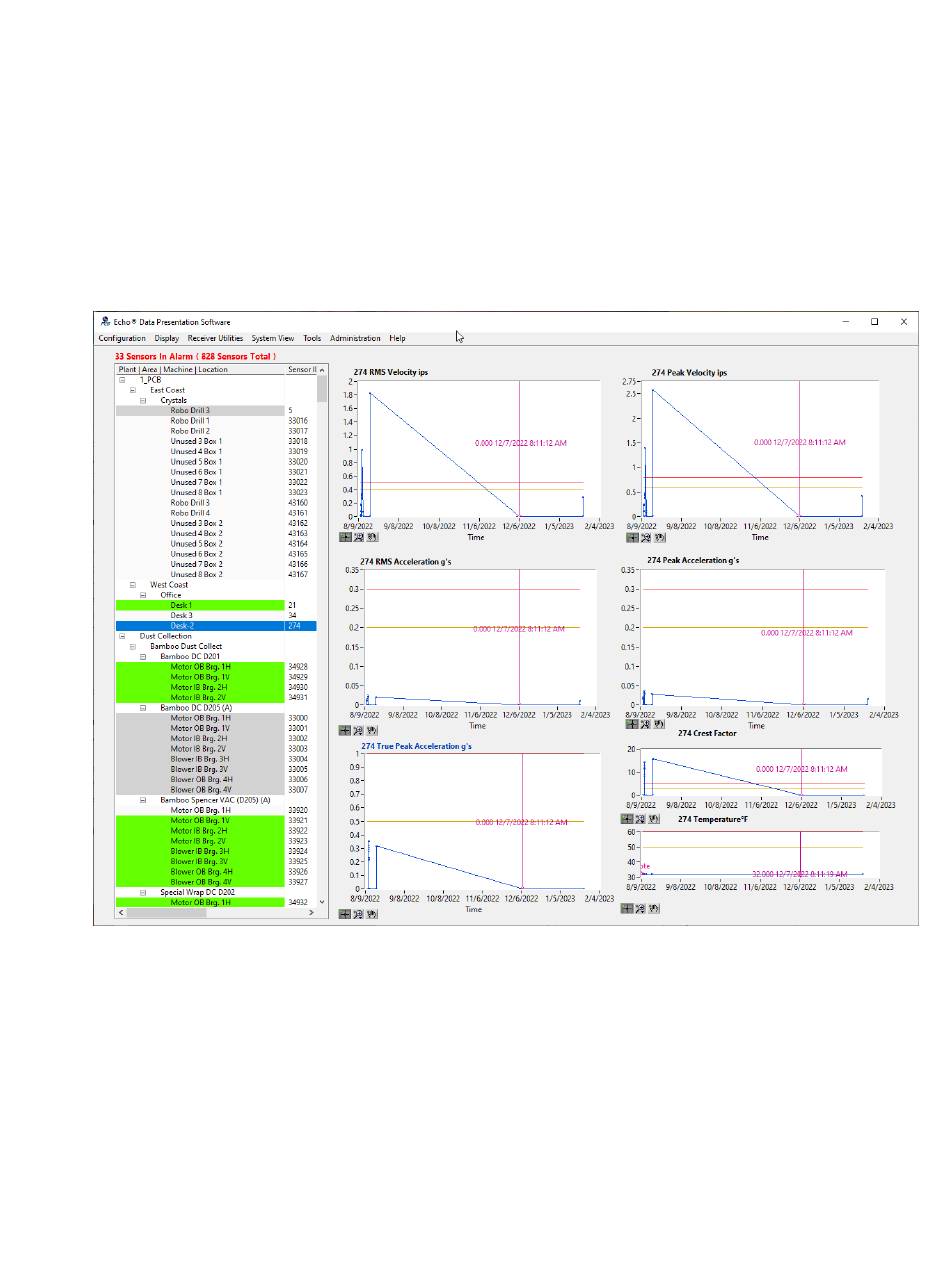The width and height of the screenshot is (950, 1267).
Task: Click the 33 Sensors In Alarm status text
Action: (x=195, y=356)
